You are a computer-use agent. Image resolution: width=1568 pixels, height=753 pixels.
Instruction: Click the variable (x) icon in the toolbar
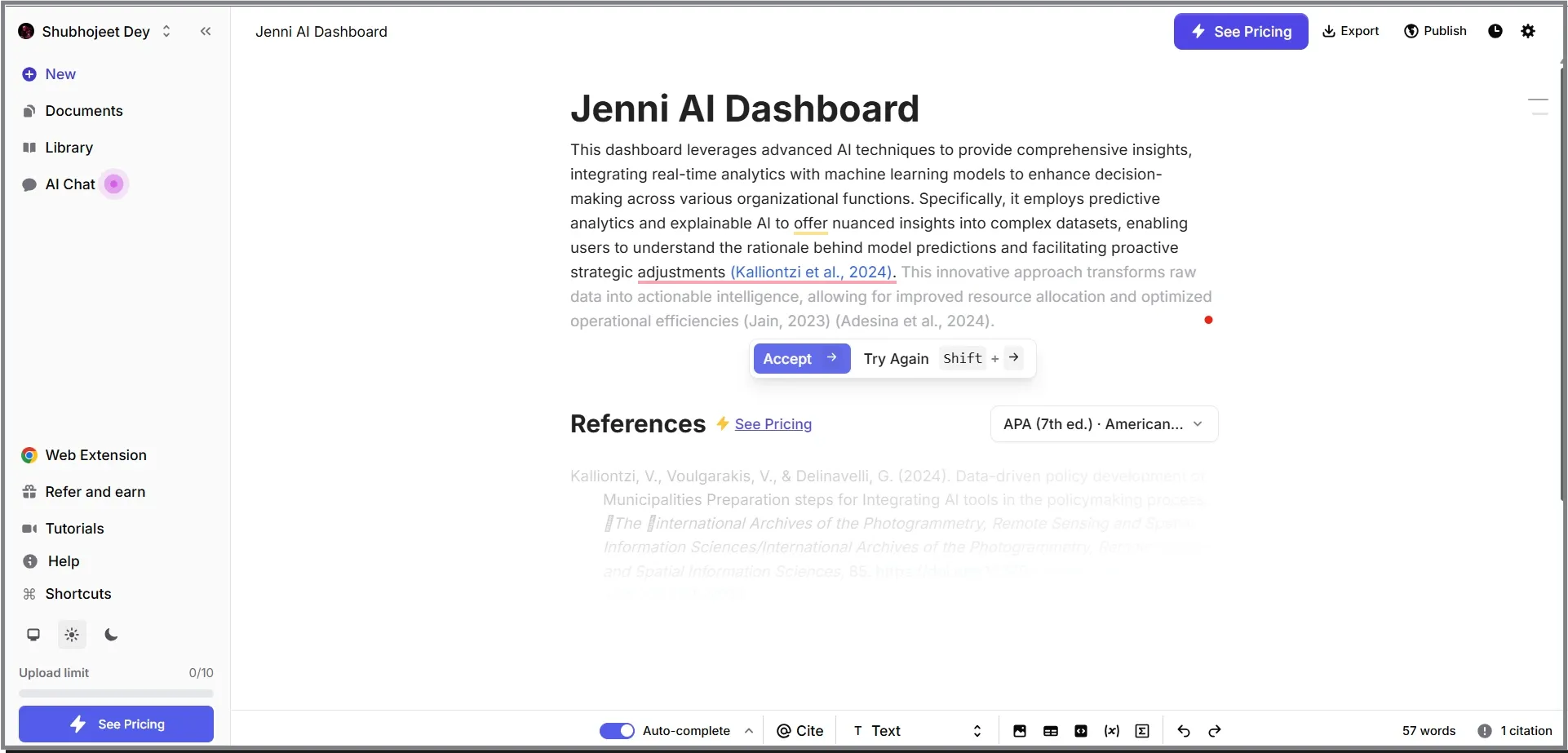tap(1111, 731)
